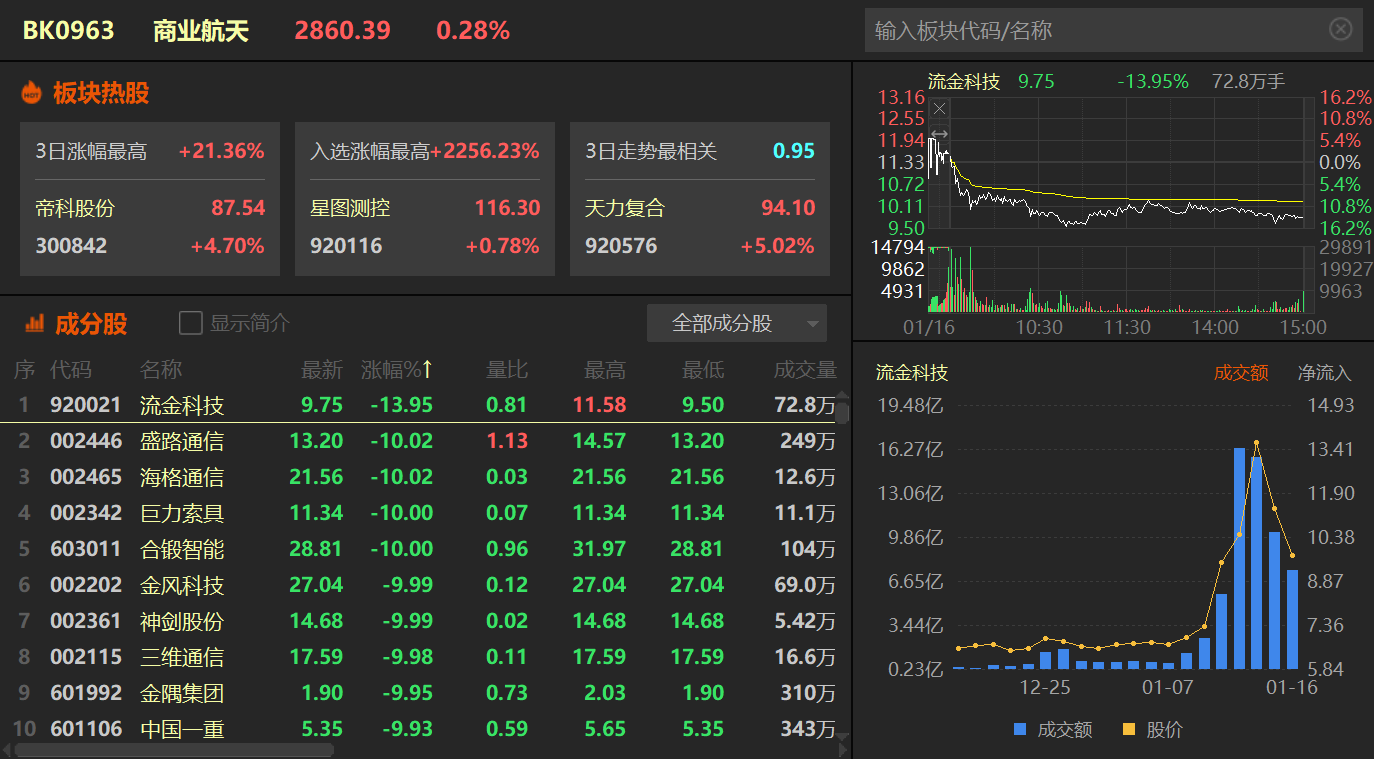Click the scroll-down arrow of the stock list
The width and height of the screenshot is (1374, 759).
coord(842,737)
